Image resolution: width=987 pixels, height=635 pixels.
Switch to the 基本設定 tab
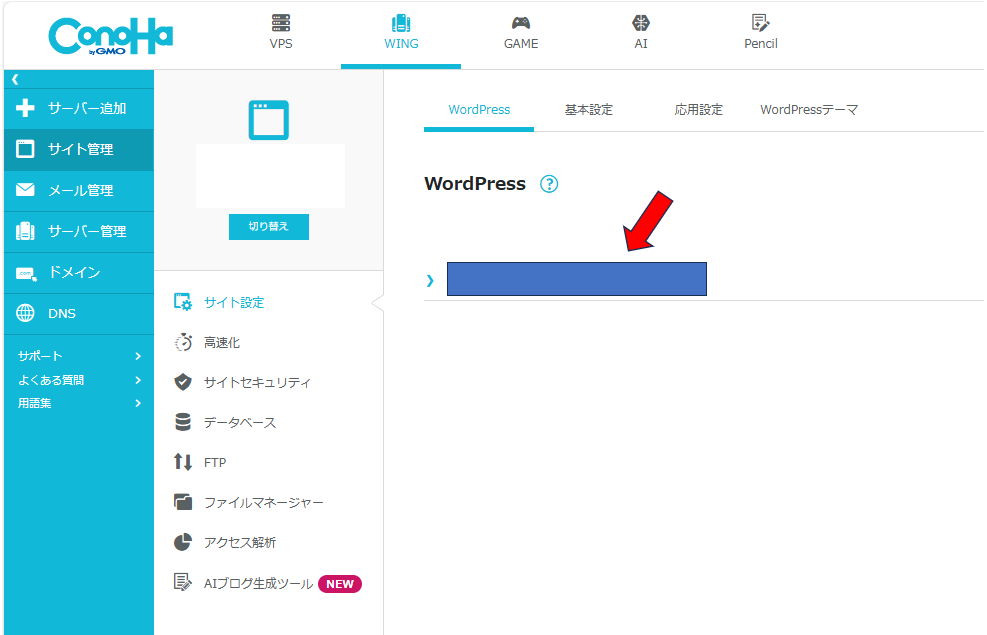[x=588, y=110]
